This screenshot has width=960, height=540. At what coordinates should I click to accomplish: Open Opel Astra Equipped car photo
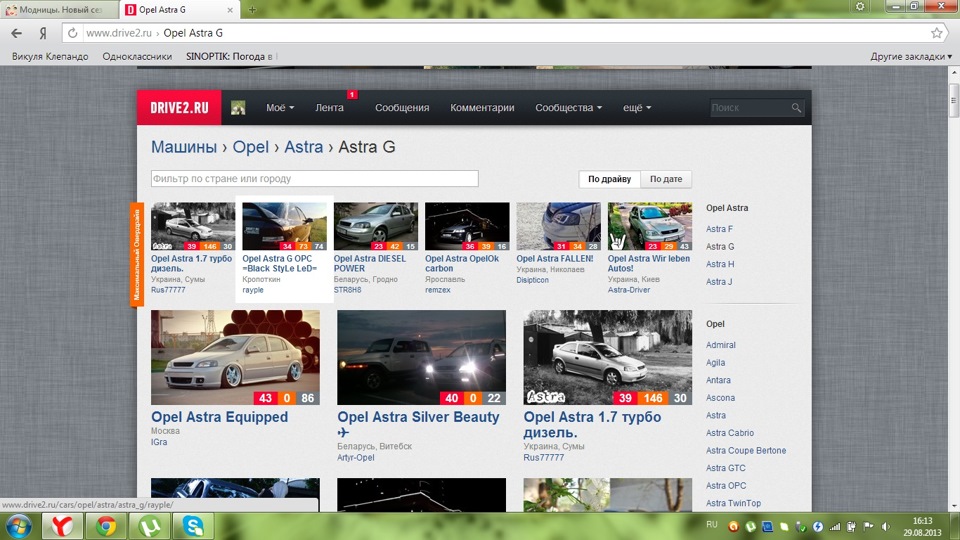click(235, 358)
